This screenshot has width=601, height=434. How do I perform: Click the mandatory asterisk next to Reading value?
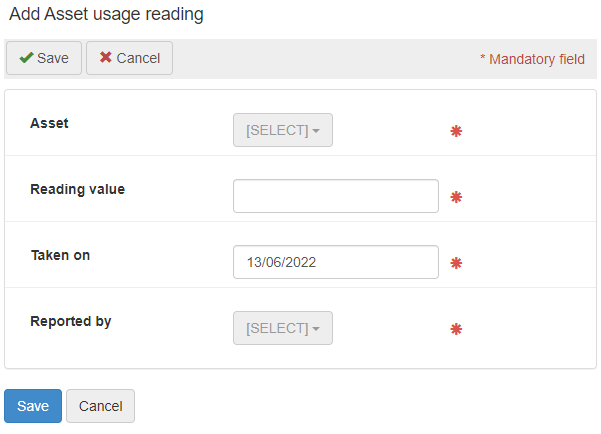click(456, 197)
